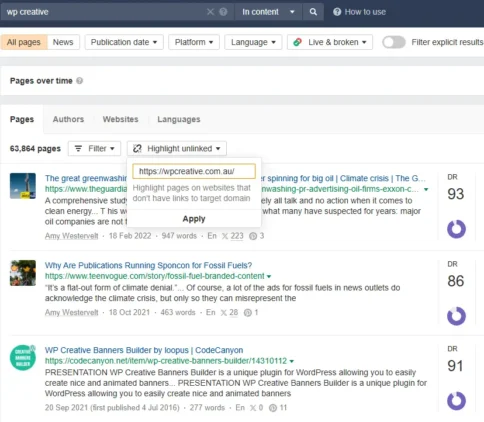This screenshot has height=422, width=484.
Task: Switch to the Languages tab
Action: coord(179,119)
